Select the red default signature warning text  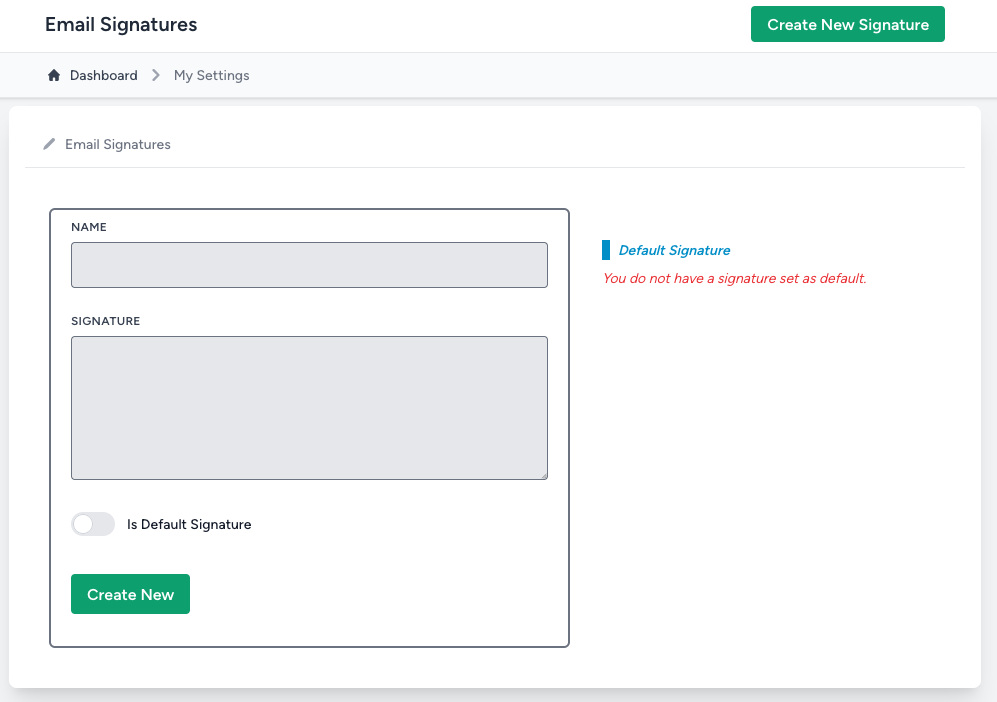click(x=734, y=278)
